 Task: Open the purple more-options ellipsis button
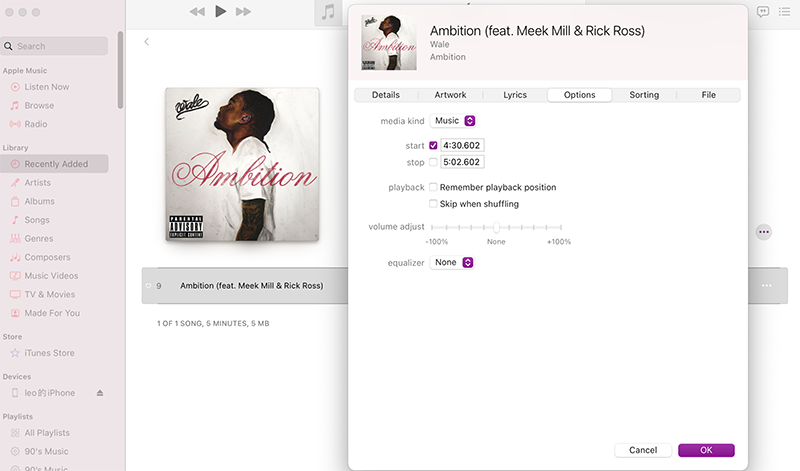click(764, 232)
